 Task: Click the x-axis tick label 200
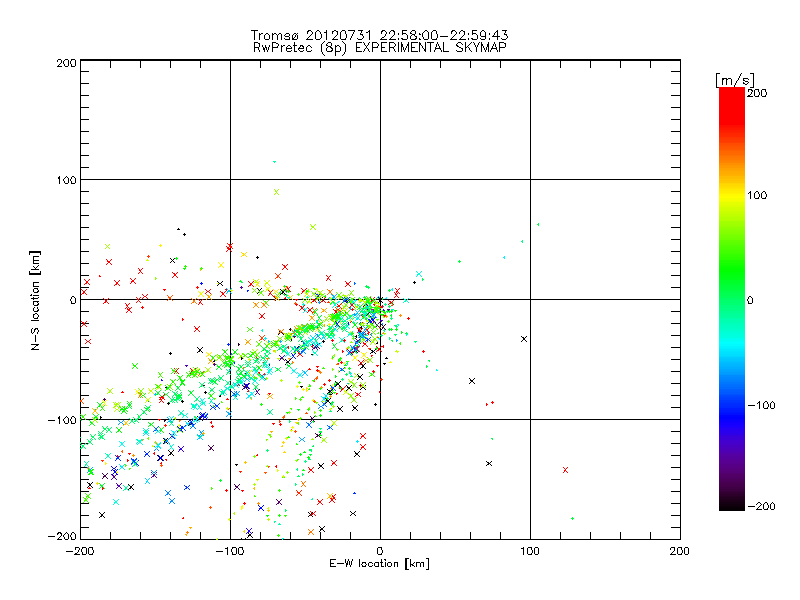680,551
